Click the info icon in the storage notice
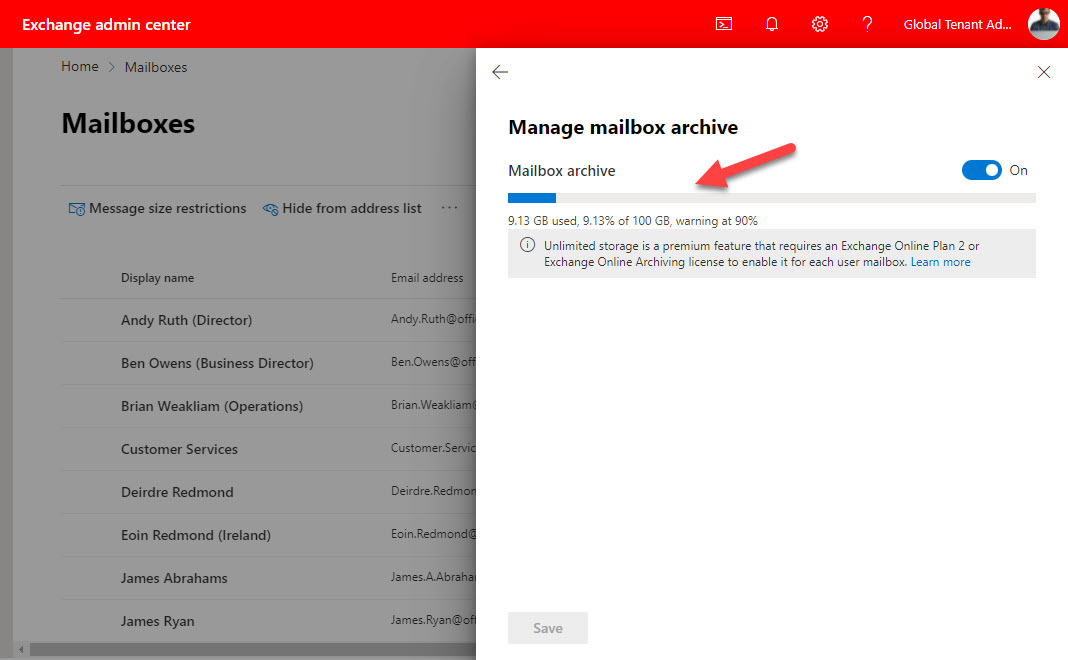This screenshot has height=660, width=1068. point(527,245)
